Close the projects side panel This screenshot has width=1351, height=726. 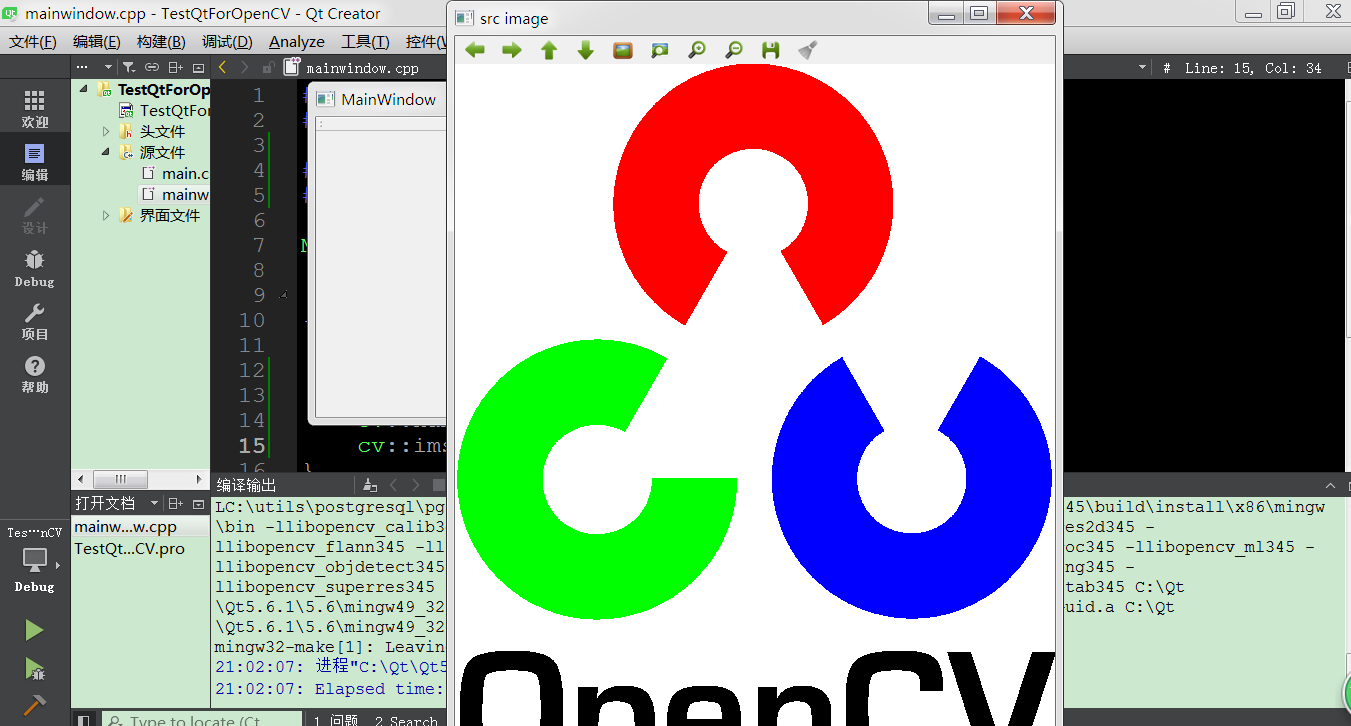click(x=198, y=68)
